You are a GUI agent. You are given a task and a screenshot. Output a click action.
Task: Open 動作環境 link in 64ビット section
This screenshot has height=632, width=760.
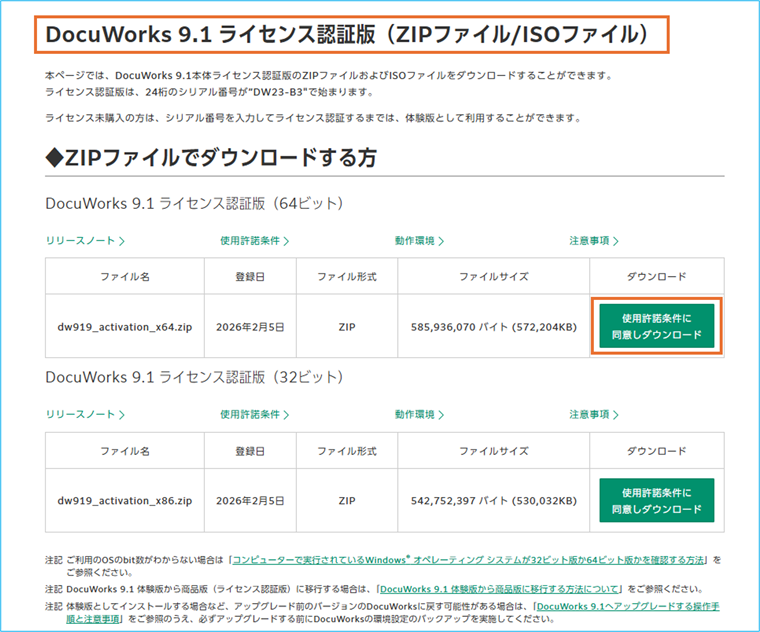coord(419,241)
